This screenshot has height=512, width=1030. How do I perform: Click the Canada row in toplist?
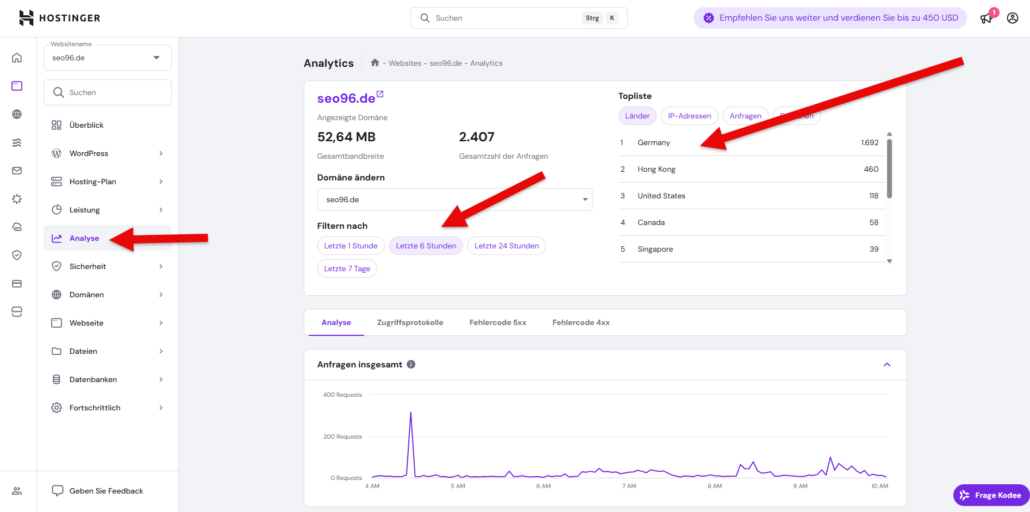[750, 223]
